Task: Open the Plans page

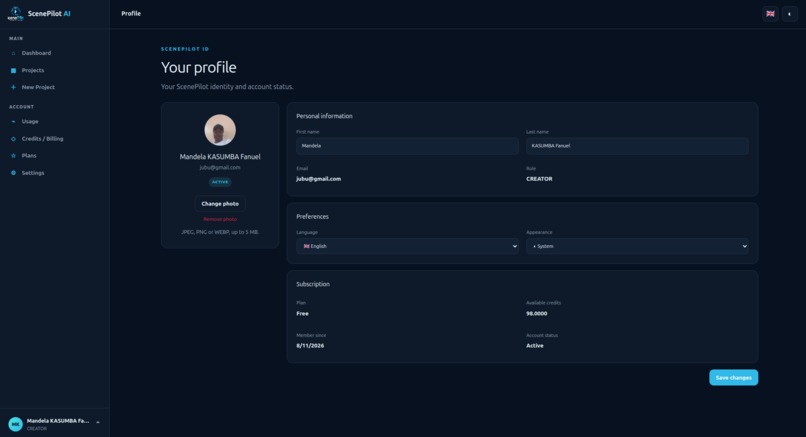Action: coord(54,156)
